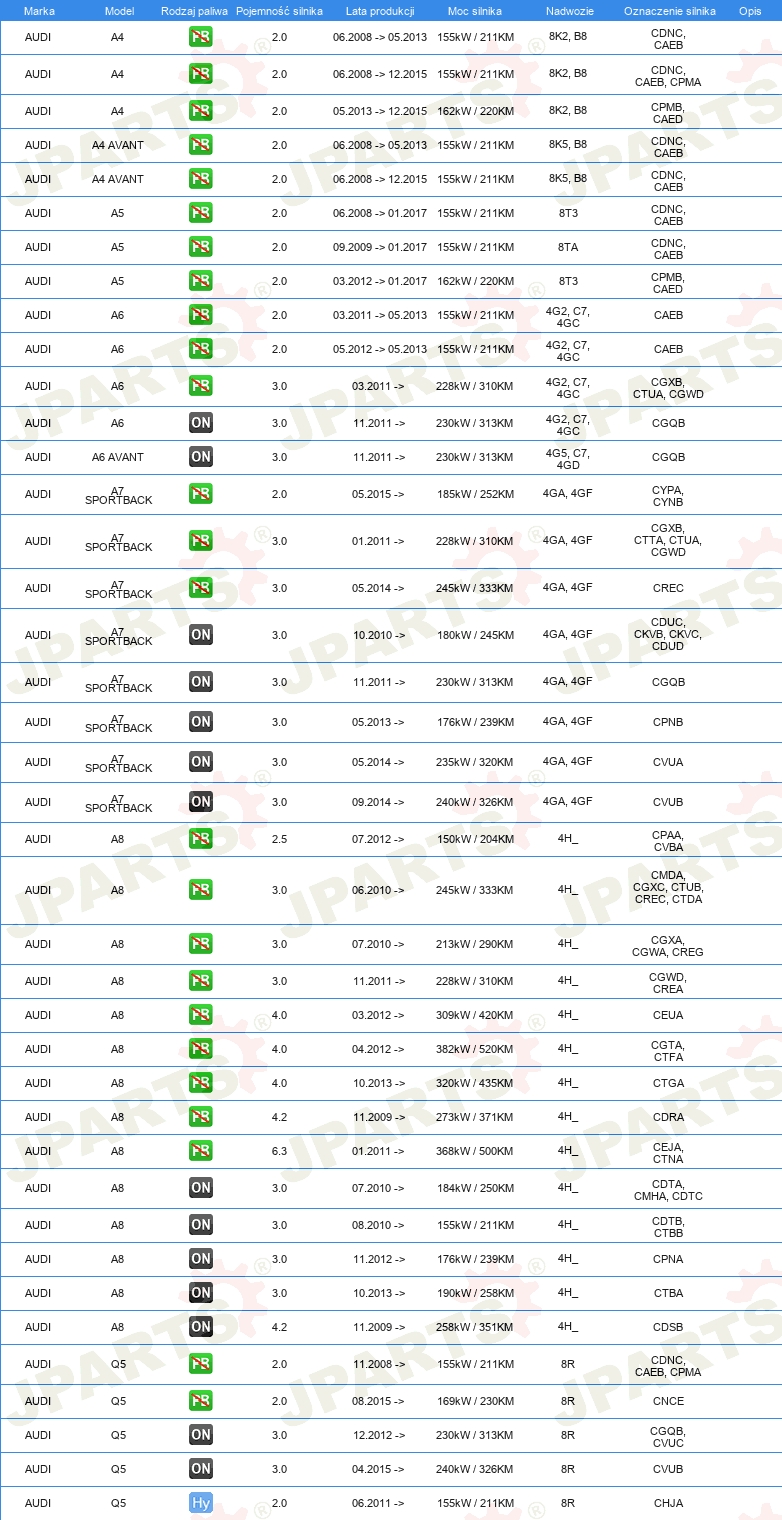Viewport: 782px width, 1520px height.
Task: Click diesel ON icon in Q5 CVUB row
Action: coord(201,1469)
